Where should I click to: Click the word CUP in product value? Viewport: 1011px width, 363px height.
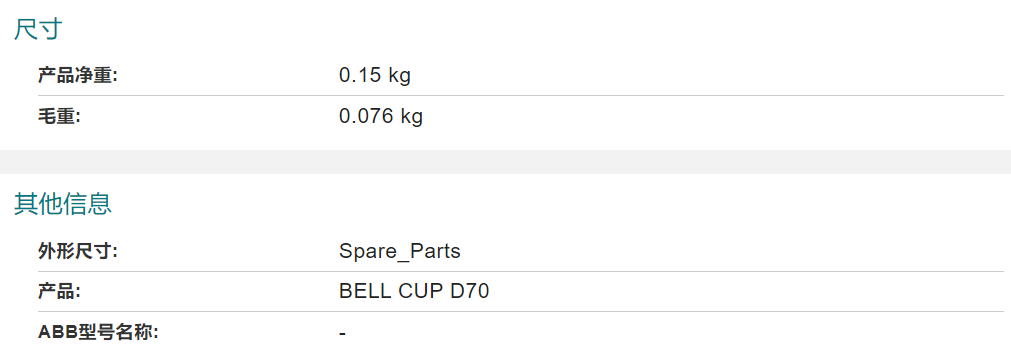point(420,291)
